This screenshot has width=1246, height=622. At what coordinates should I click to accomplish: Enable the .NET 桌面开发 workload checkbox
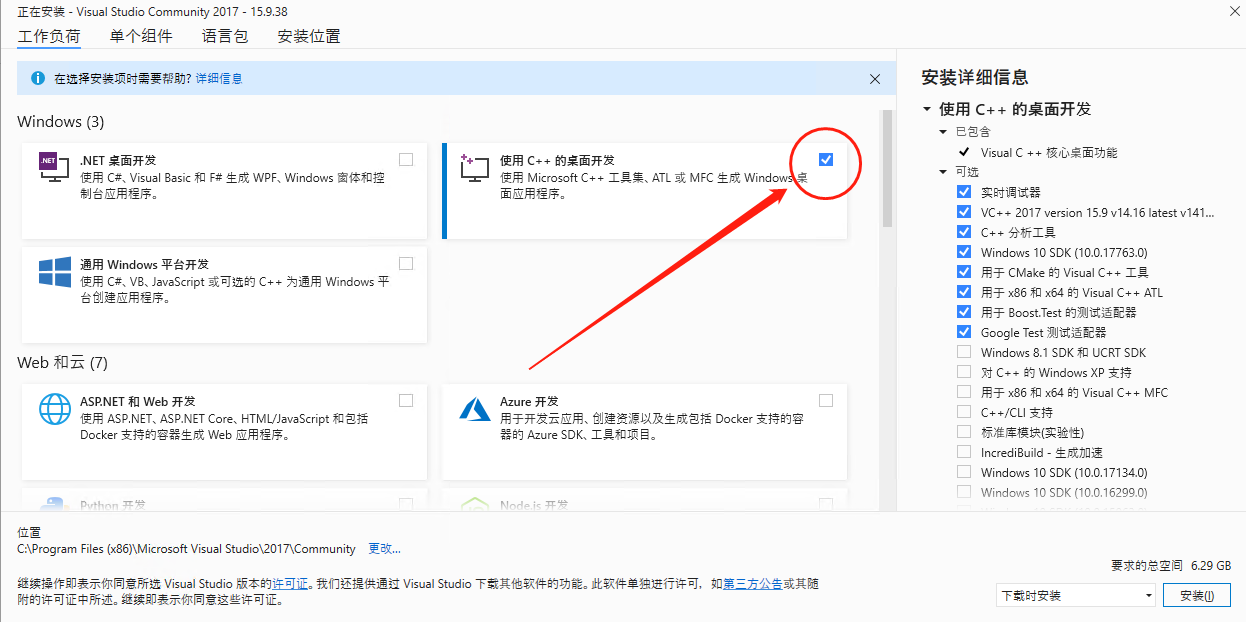406,160
